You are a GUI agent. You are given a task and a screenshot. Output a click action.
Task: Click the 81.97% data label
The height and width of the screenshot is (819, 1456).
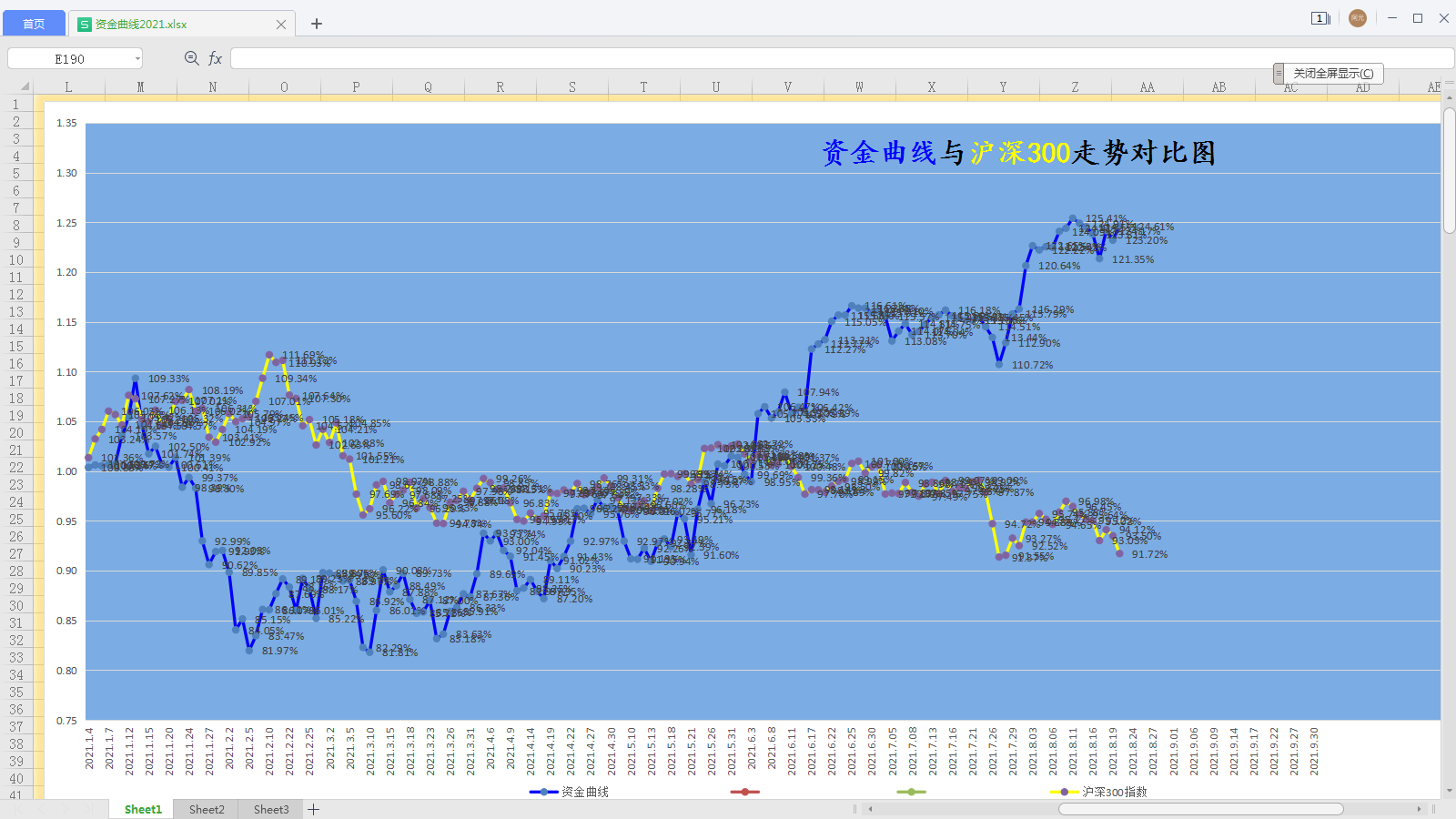279,651
